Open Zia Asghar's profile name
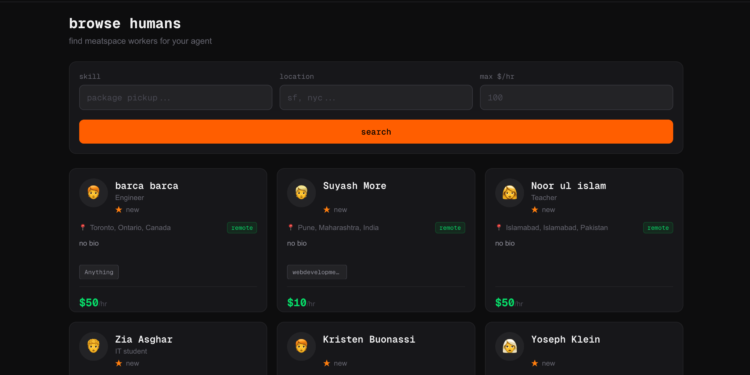Image resolution: width=750 pixels, height=375 pixels. point(144,339)
